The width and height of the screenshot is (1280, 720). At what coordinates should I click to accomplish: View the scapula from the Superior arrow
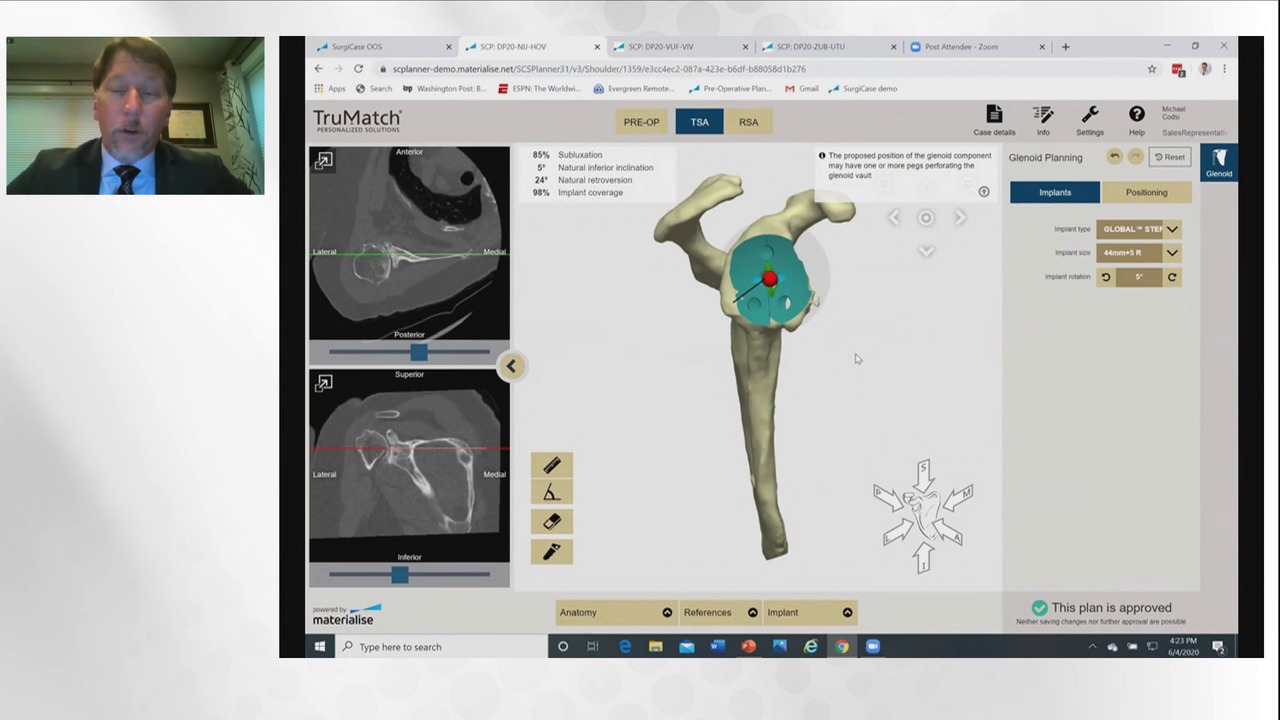tap(923, 471)
